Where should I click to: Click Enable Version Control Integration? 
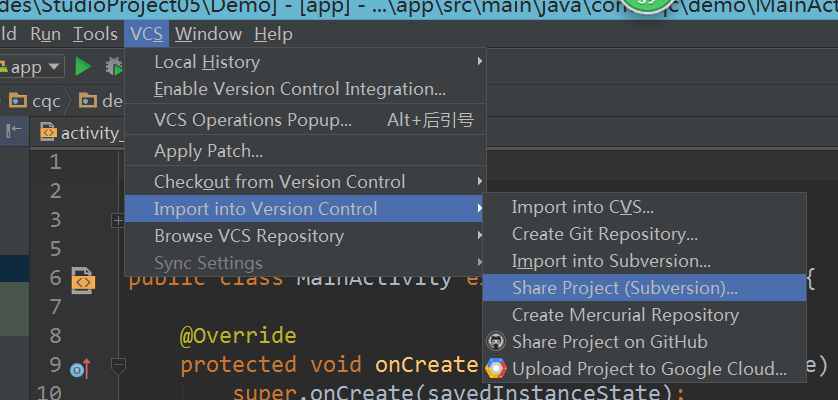[300, 89]
